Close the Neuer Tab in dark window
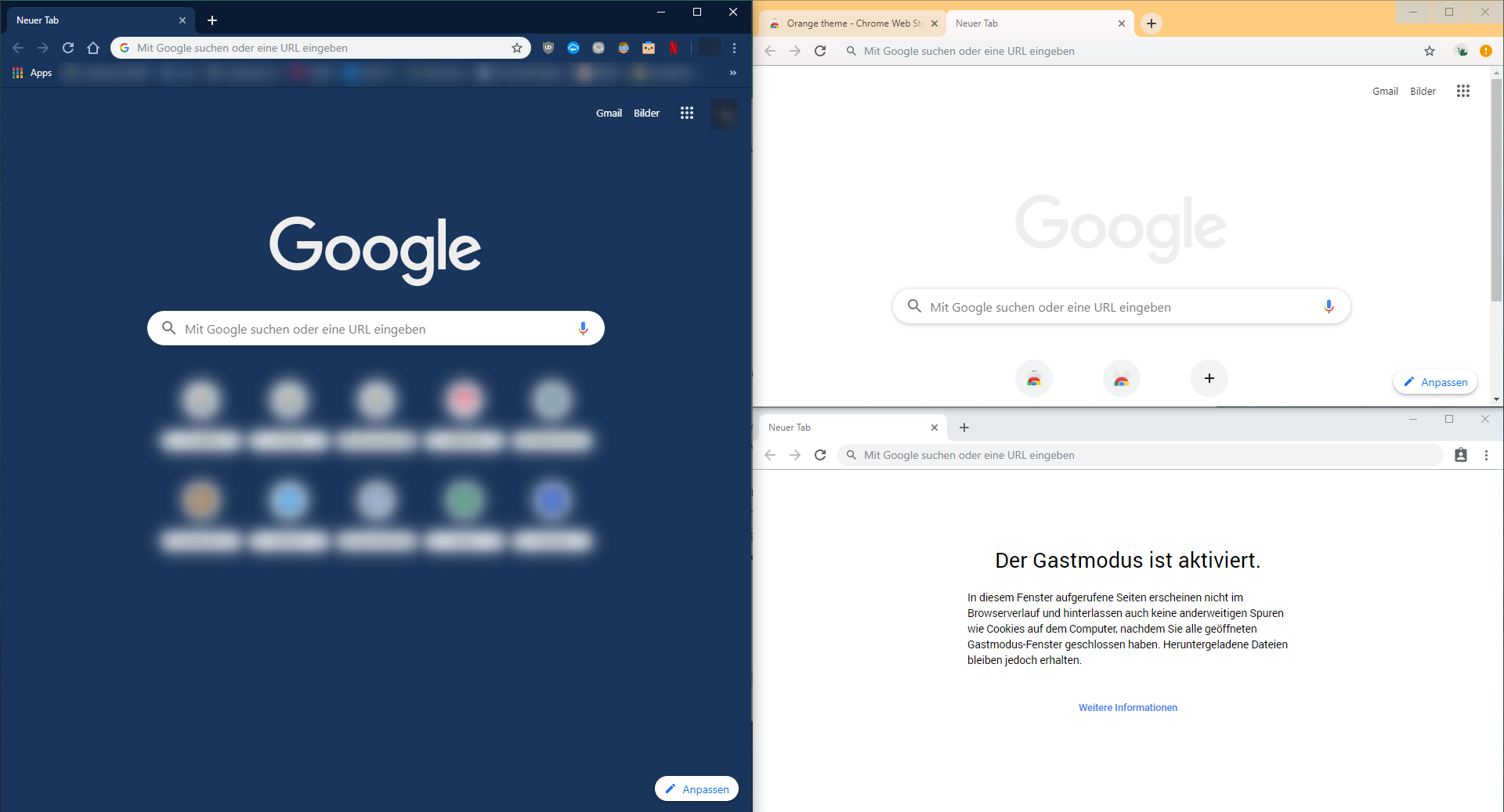 coord(183,20)
